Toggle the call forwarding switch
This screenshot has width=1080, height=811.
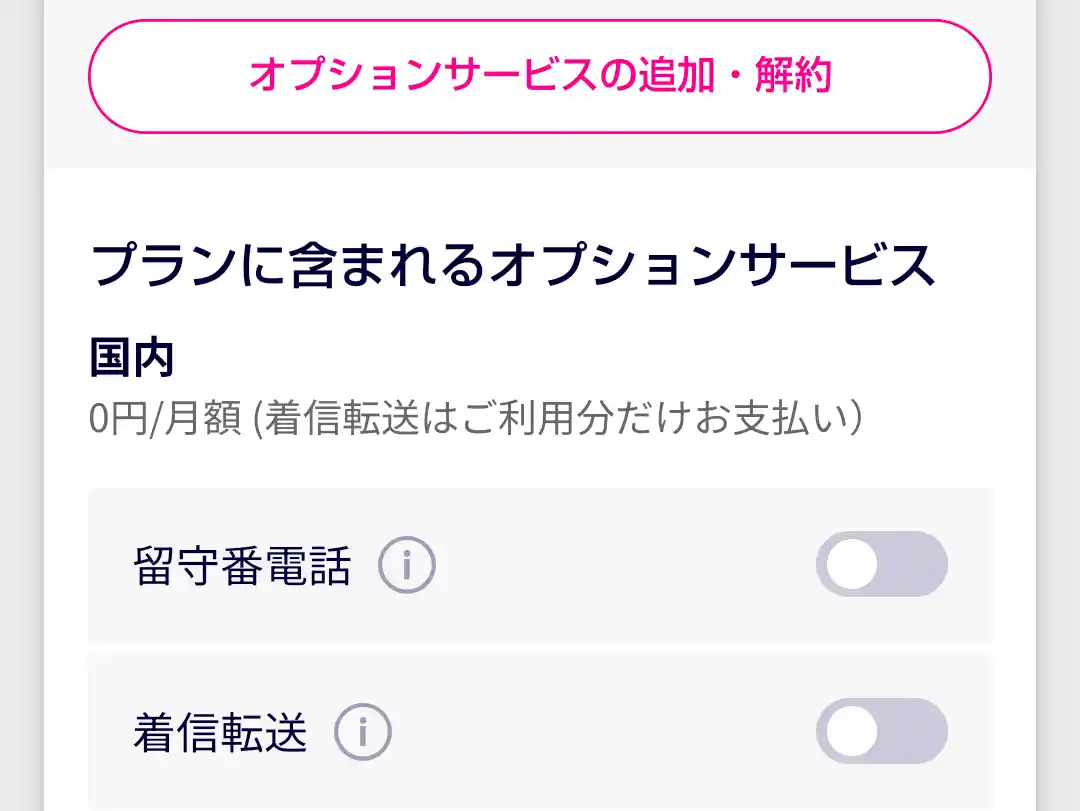pyautogui.click(x=881, y=730)
